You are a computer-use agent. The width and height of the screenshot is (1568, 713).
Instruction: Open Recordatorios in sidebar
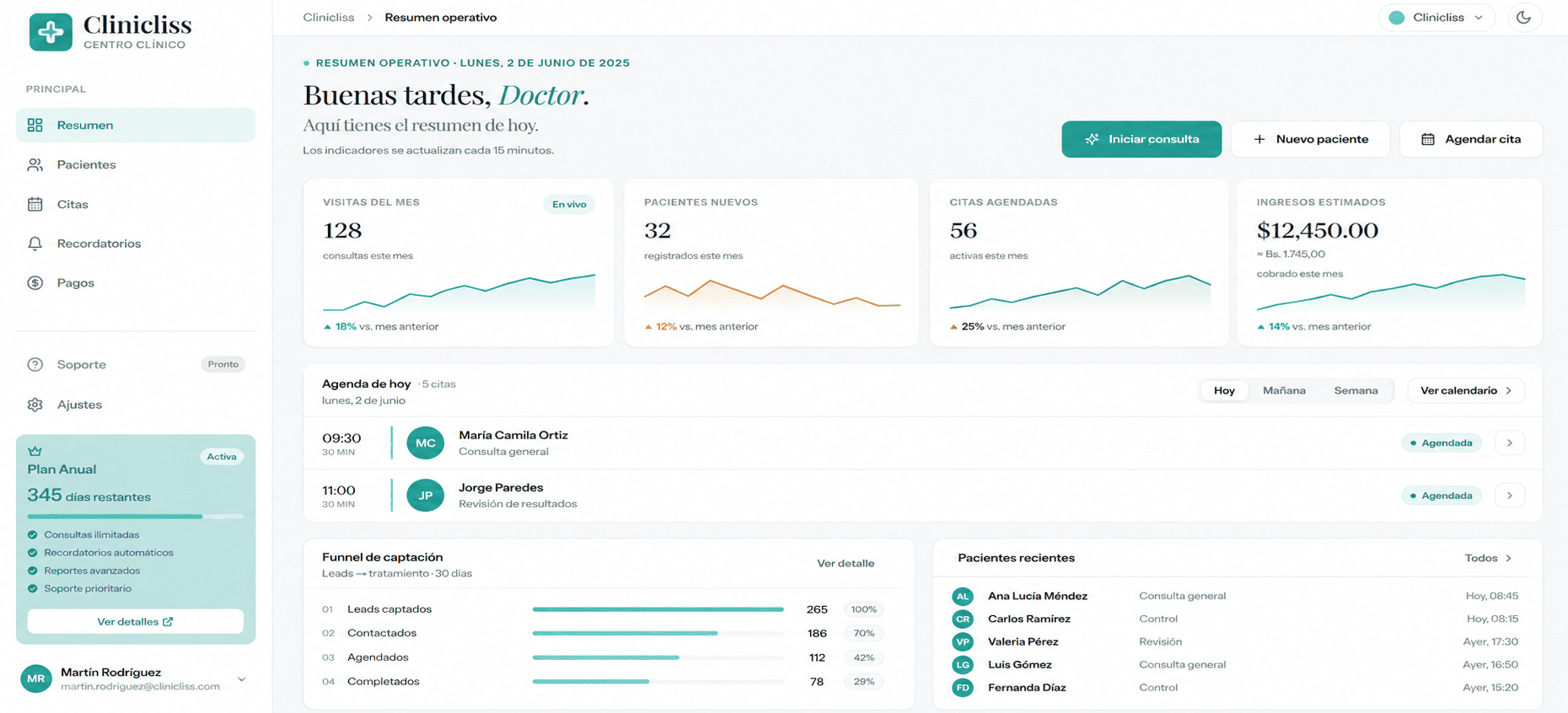click(136, 244)
